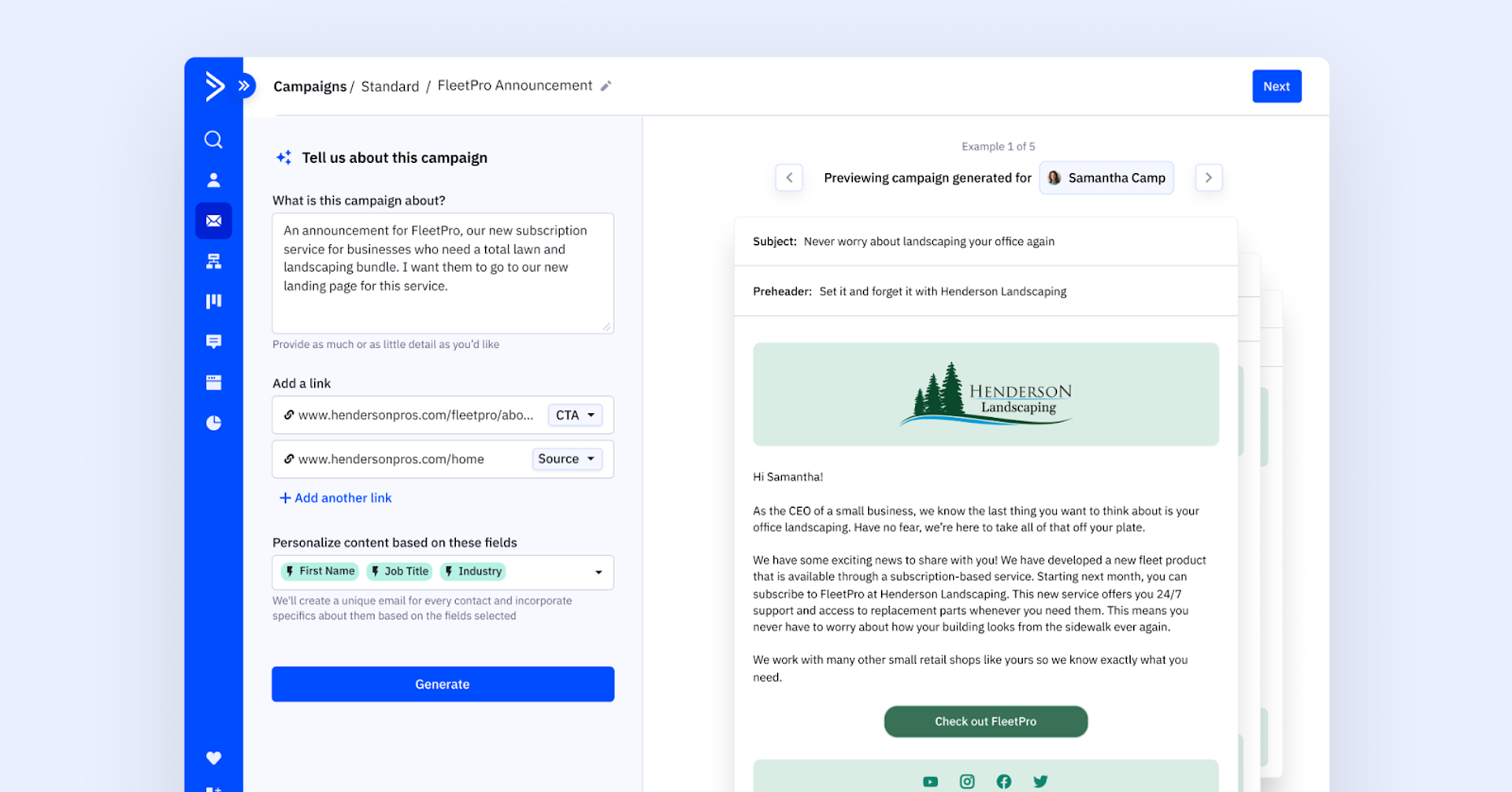Open Automations icon in sidebar
This screenshot has width=1512, height=792.
click(213, 261)
